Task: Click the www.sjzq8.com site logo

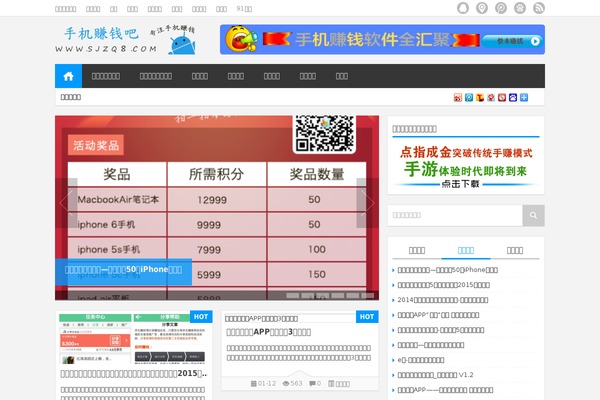Action: 125,40
